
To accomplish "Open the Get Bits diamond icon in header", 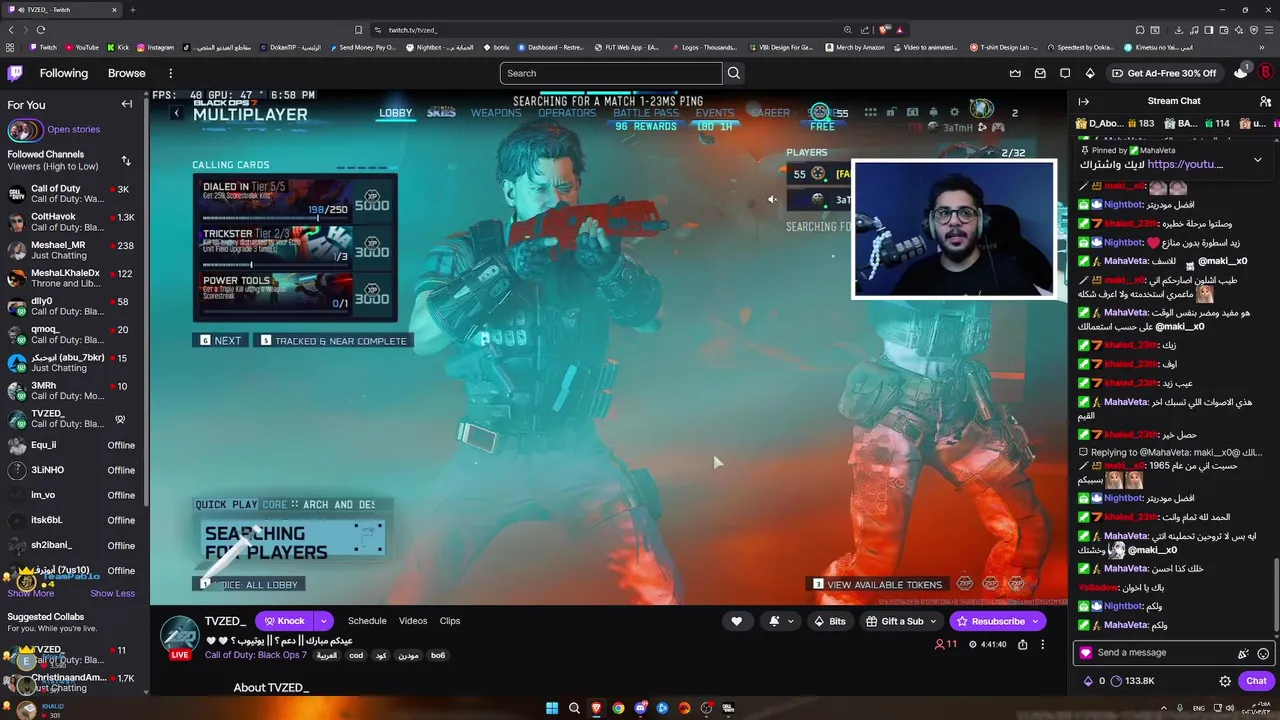I will click(x=1090, y=73).
